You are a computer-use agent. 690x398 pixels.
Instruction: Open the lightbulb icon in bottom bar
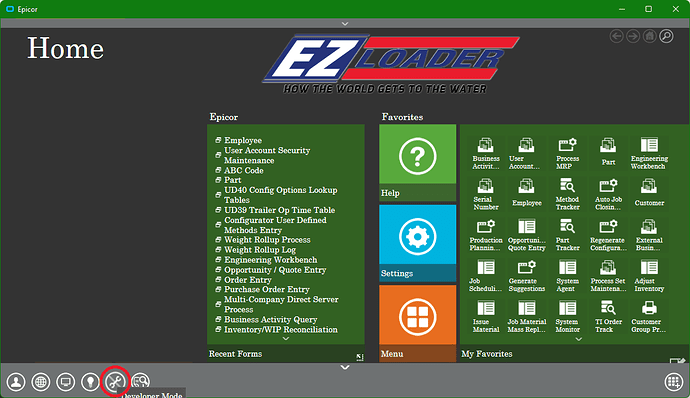[x=91, y=381]
